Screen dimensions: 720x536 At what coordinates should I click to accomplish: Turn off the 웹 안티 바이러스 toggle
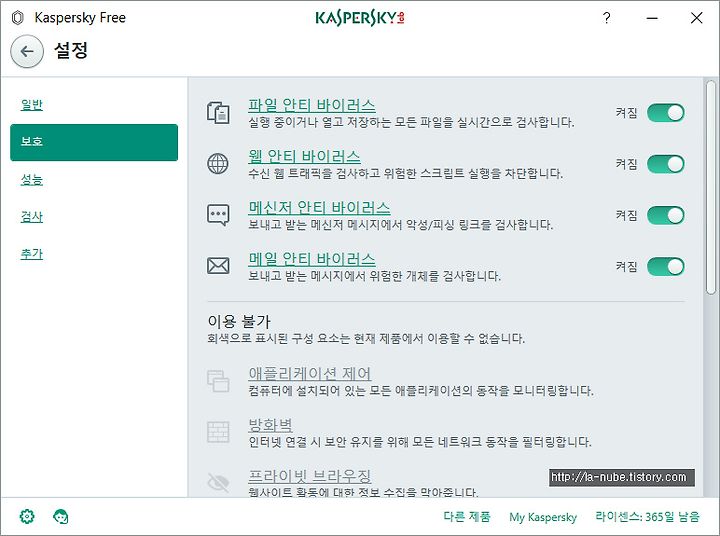(x=666, y=164)
